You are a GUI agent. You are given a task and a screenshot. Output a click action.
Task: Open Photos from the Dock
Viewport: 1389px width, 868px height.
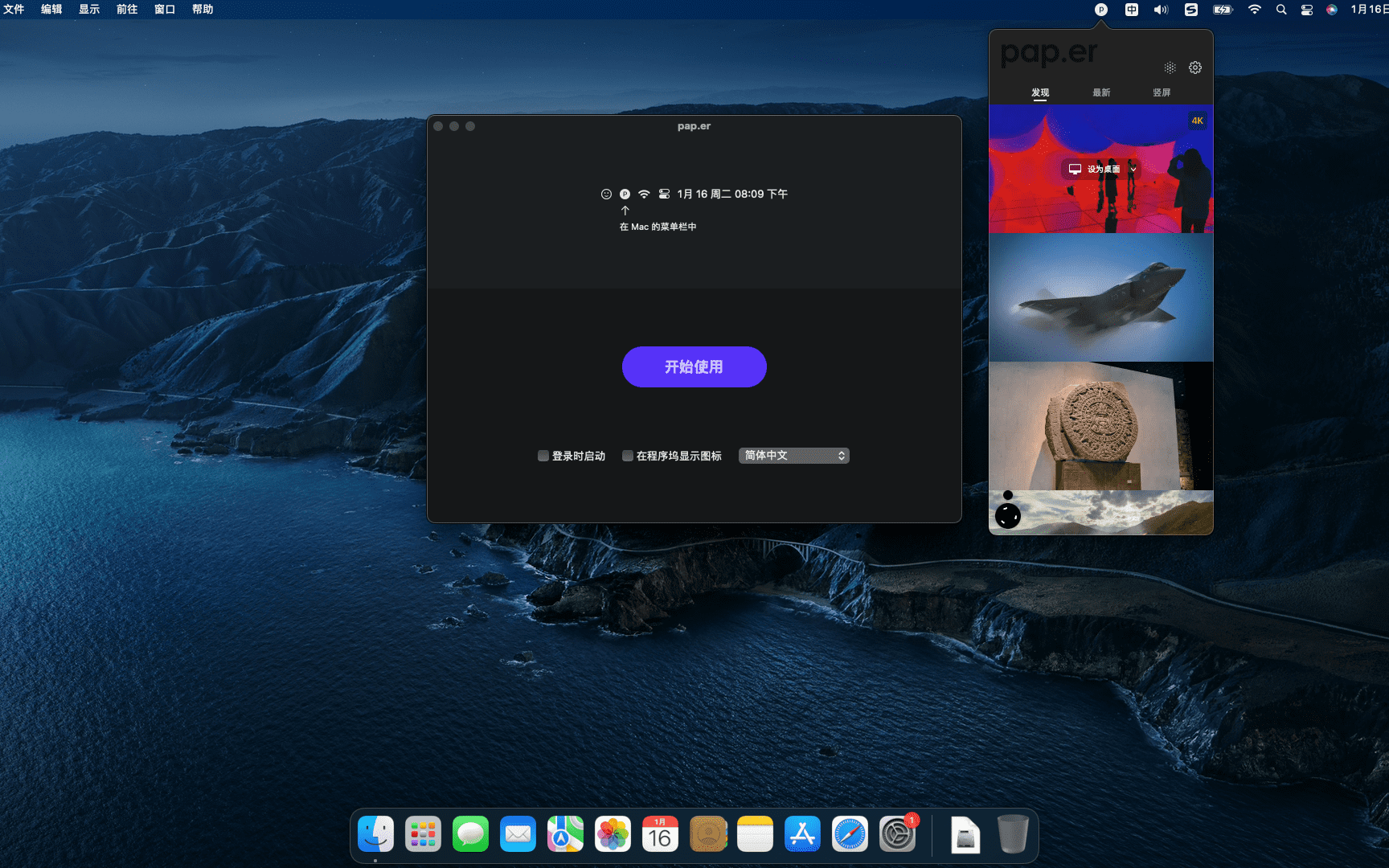(613, 834)
